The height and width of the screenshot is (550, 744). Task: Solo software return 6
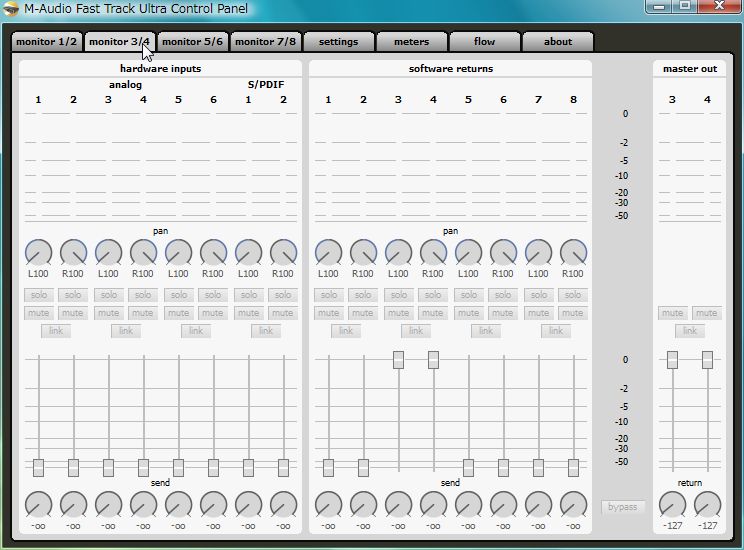503,295
